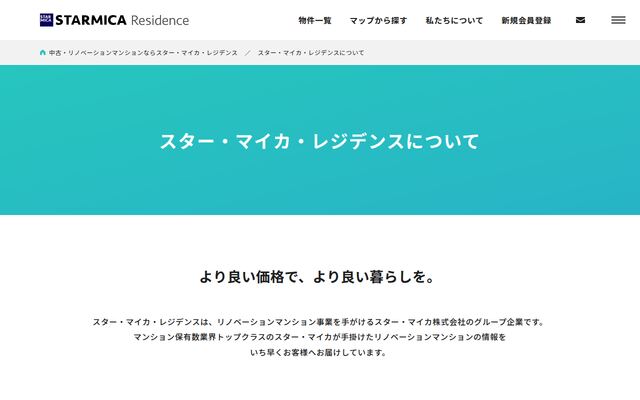Open the mail contact envelope icon

tap(580, 20)
